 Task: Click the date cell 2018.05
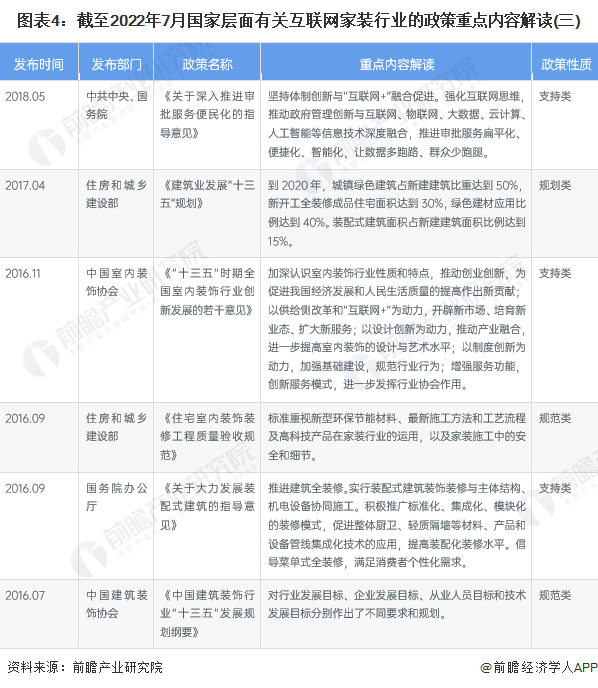[x=25, y=97]
